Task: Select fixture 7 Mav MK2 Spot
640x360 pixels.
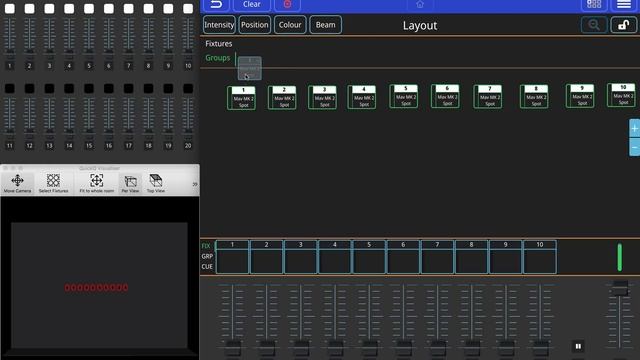Action: click(x=488, y=97)
